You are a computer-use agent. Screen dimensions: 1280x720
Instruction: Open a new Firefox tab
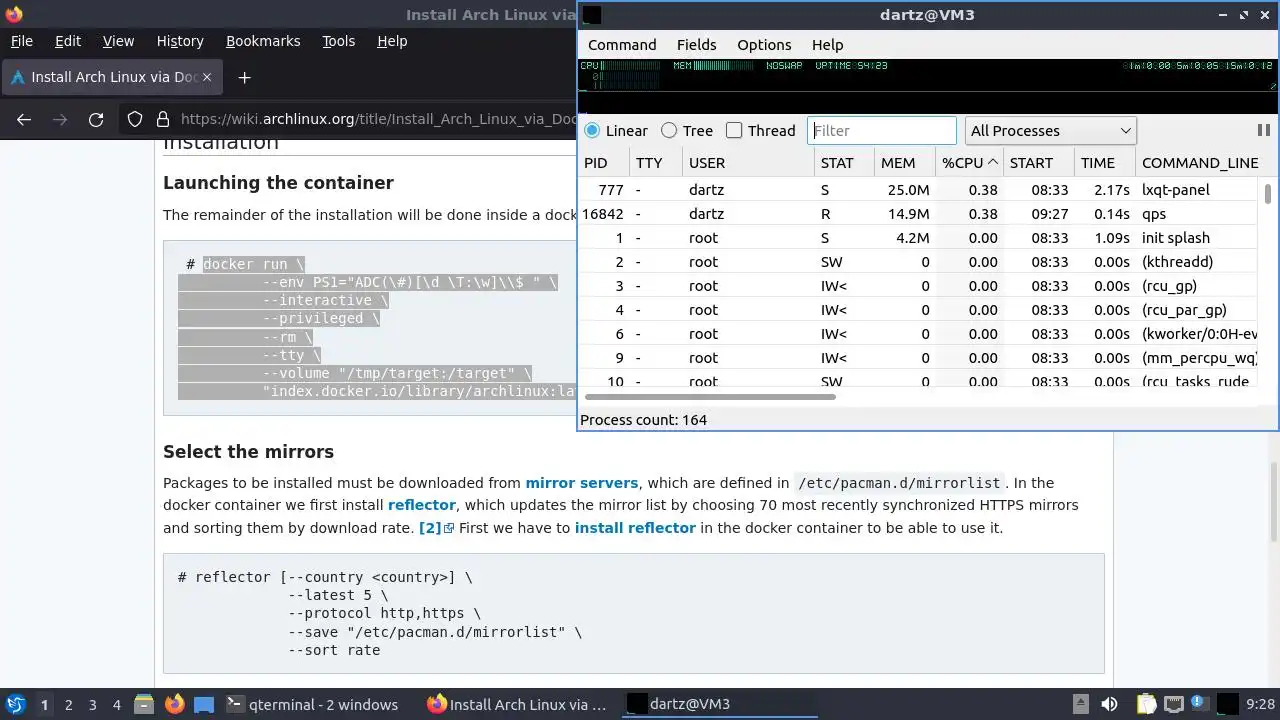[244, 77]
